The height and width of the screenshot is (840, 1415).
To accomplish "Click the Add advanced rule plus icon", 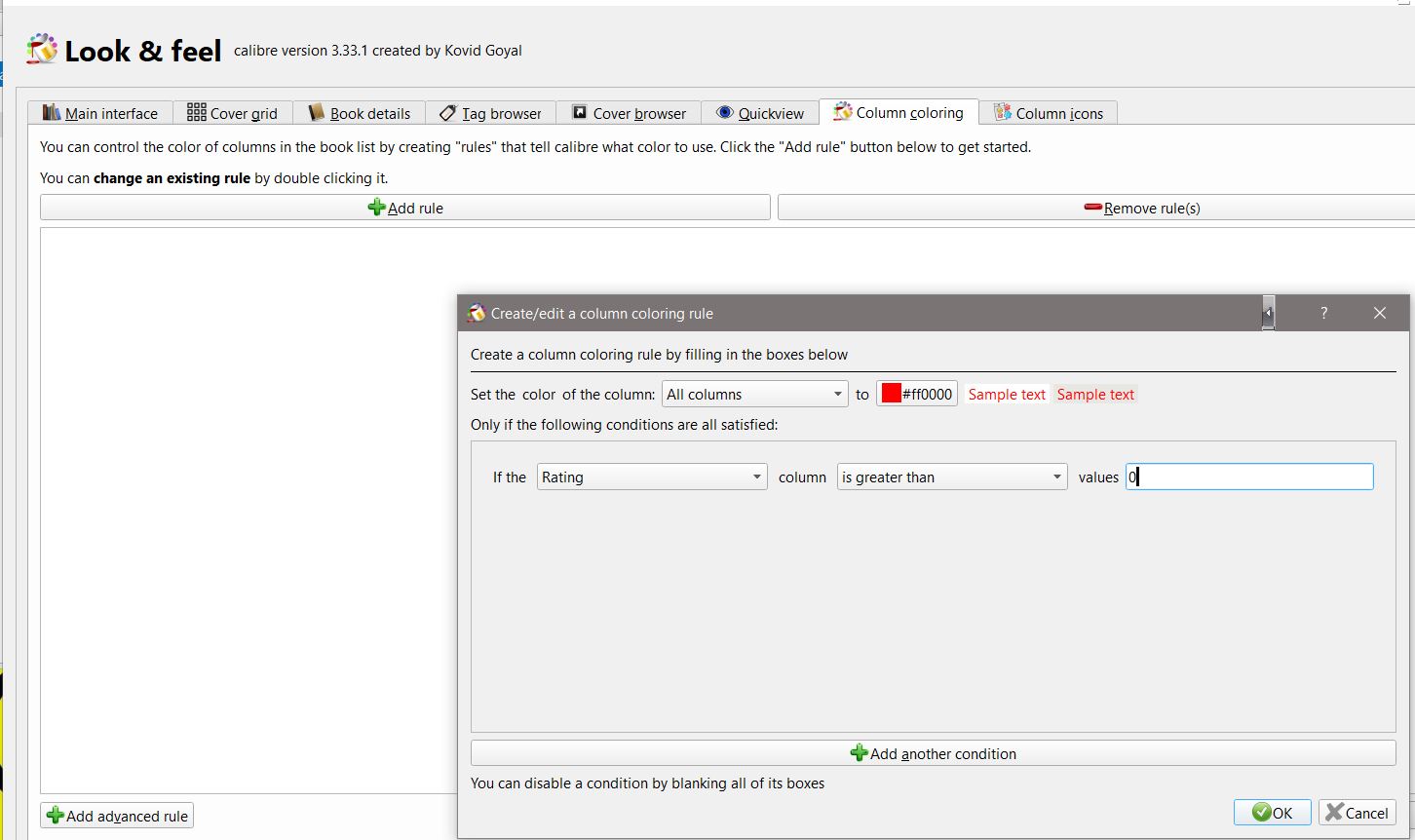I will coord(56,816).
